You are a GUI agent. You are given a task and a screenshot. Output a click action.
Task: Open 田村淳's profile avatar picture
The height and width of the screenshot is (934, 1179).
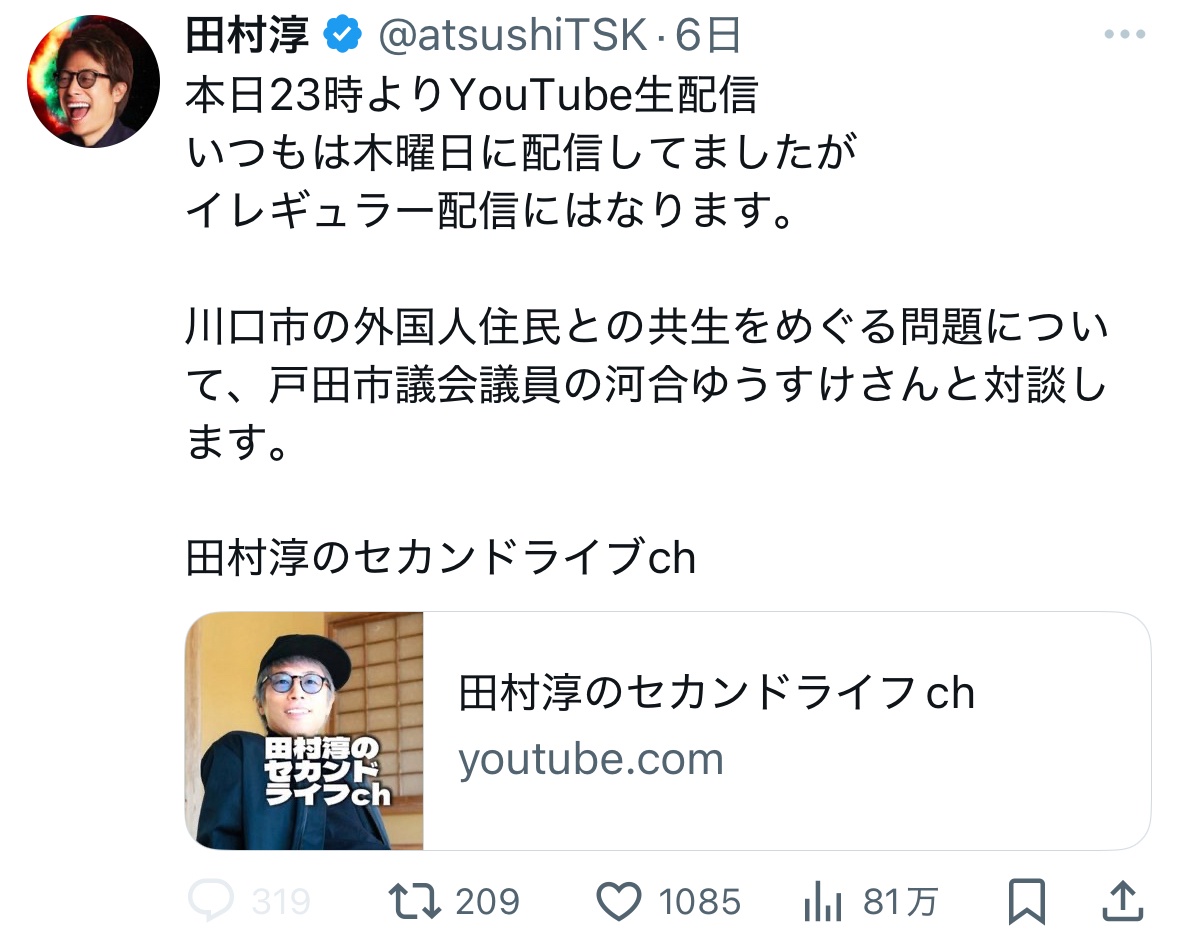[x=93, y=82]
